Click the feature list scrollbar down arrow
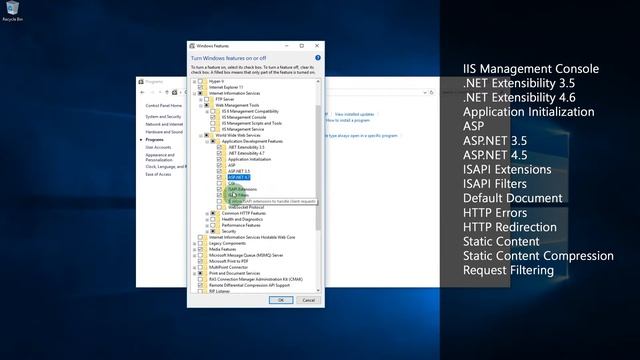640x360 pixels. click(x=318, y=290)
